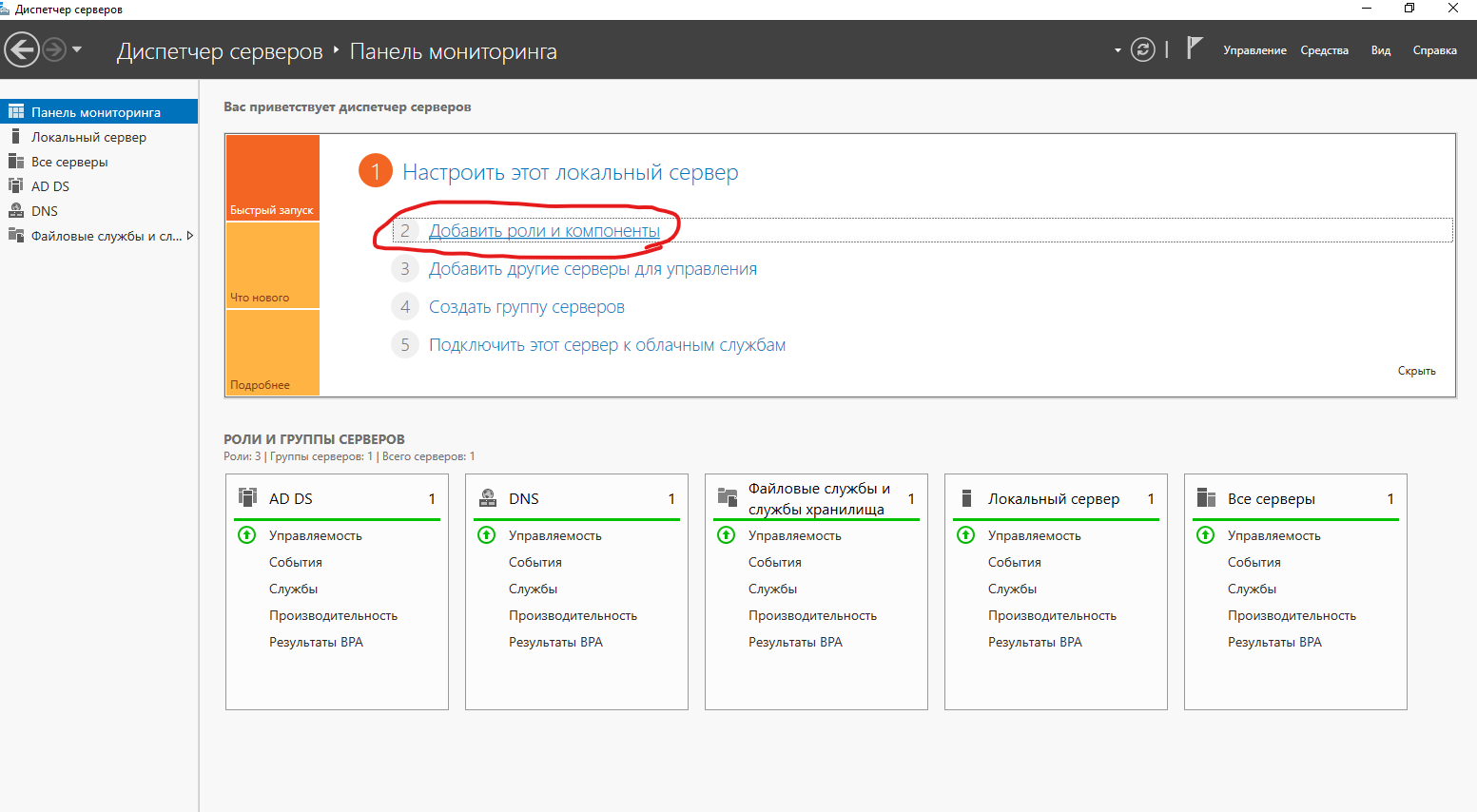Click Диспетчер серверов in the breadcrumb header
This screenshot has width=1477, height=812.
[220, 51]
